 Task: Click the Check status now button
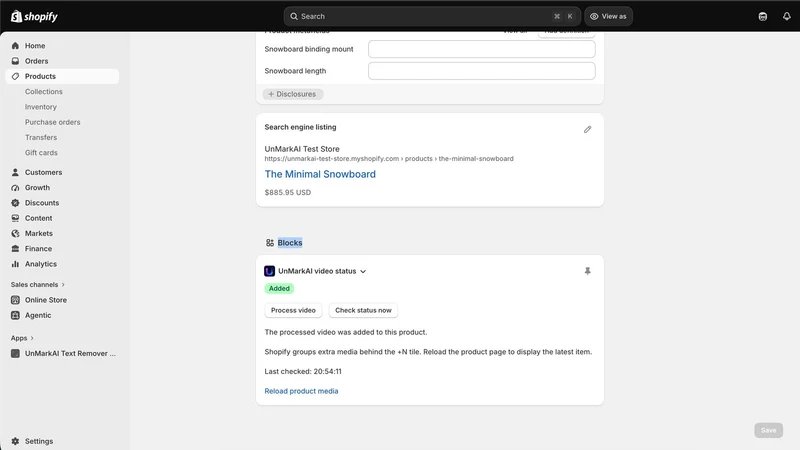363,310
